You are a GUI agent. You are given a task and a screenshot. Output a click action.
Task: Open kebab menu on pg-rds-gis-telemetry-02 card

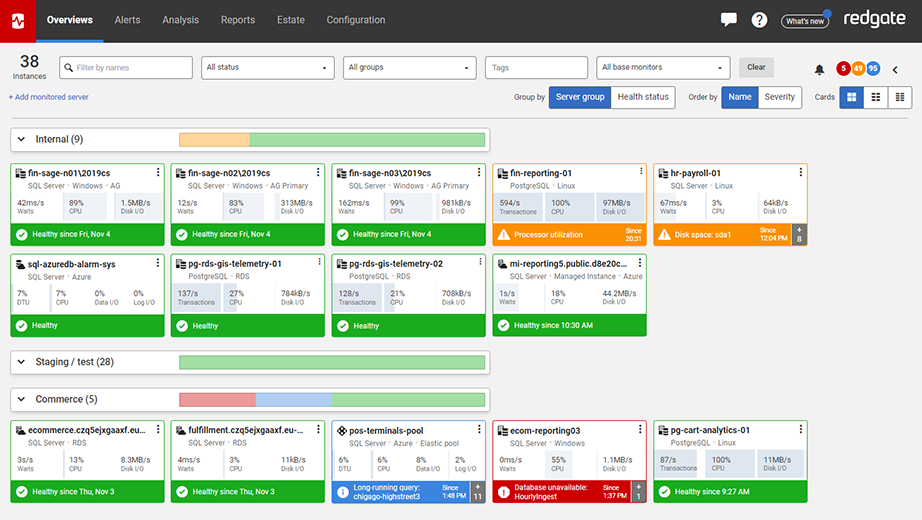click(480, 262)
